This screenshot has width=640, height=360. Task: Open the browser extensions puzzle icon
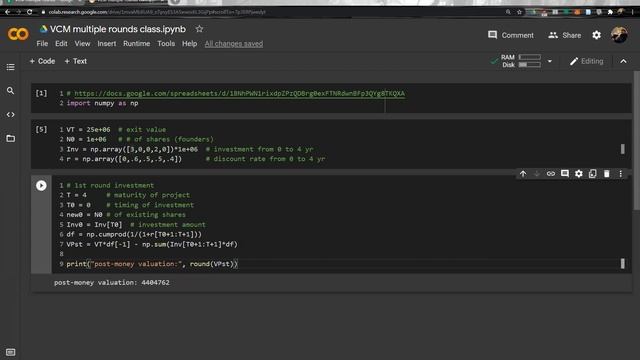pyautogui.click(x=610, y=12)
